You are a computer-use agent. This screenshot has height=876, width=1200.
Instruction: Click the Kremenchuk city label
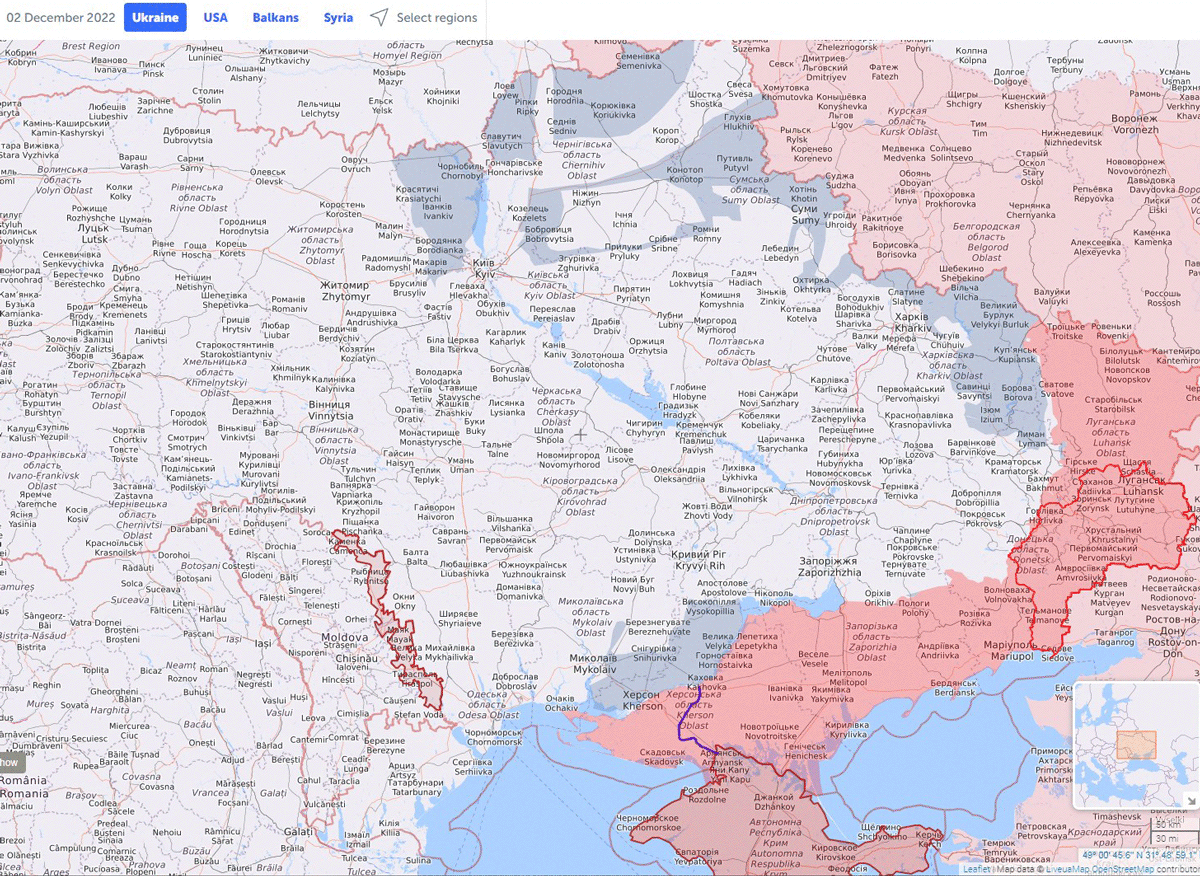coord(701,430)
